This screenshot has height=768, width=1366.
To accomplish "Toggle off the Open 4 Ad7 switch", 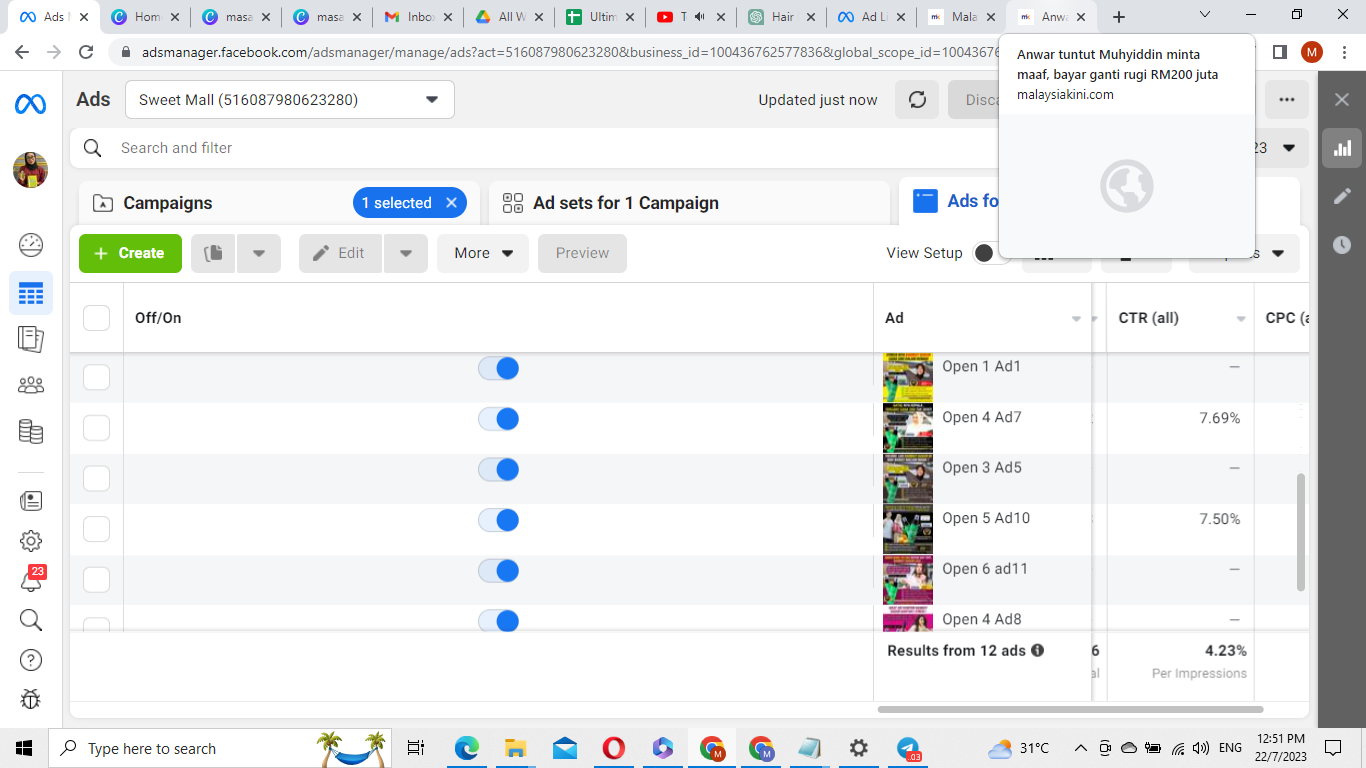I will click(x=498, y=419).
